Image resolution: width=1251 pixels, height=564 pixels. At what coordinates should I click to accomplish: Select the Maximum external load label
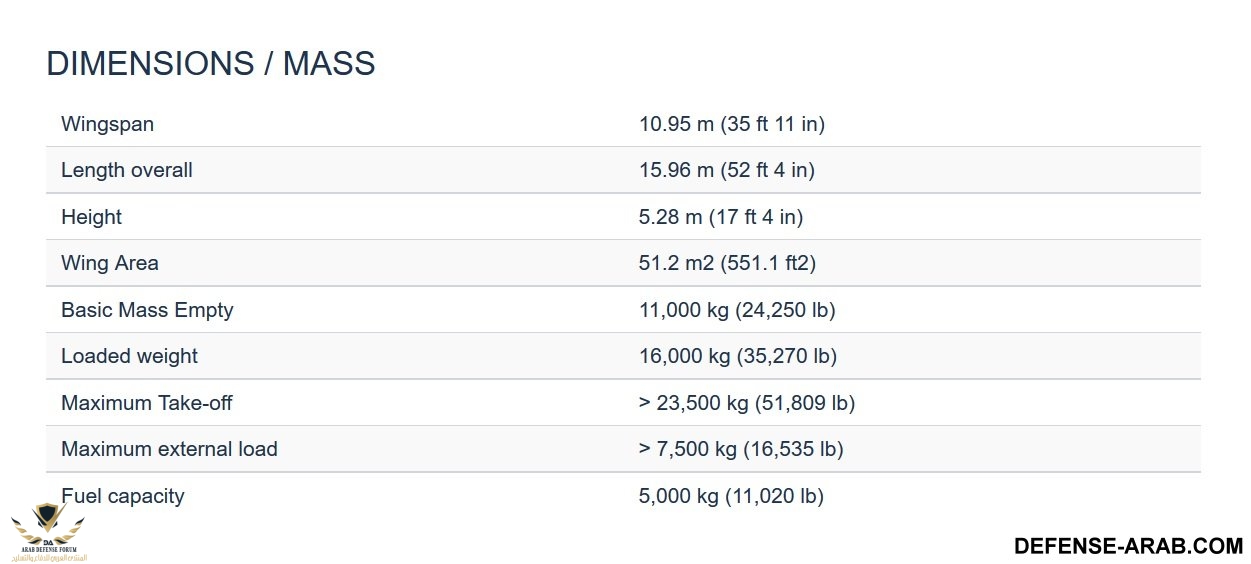169,449
